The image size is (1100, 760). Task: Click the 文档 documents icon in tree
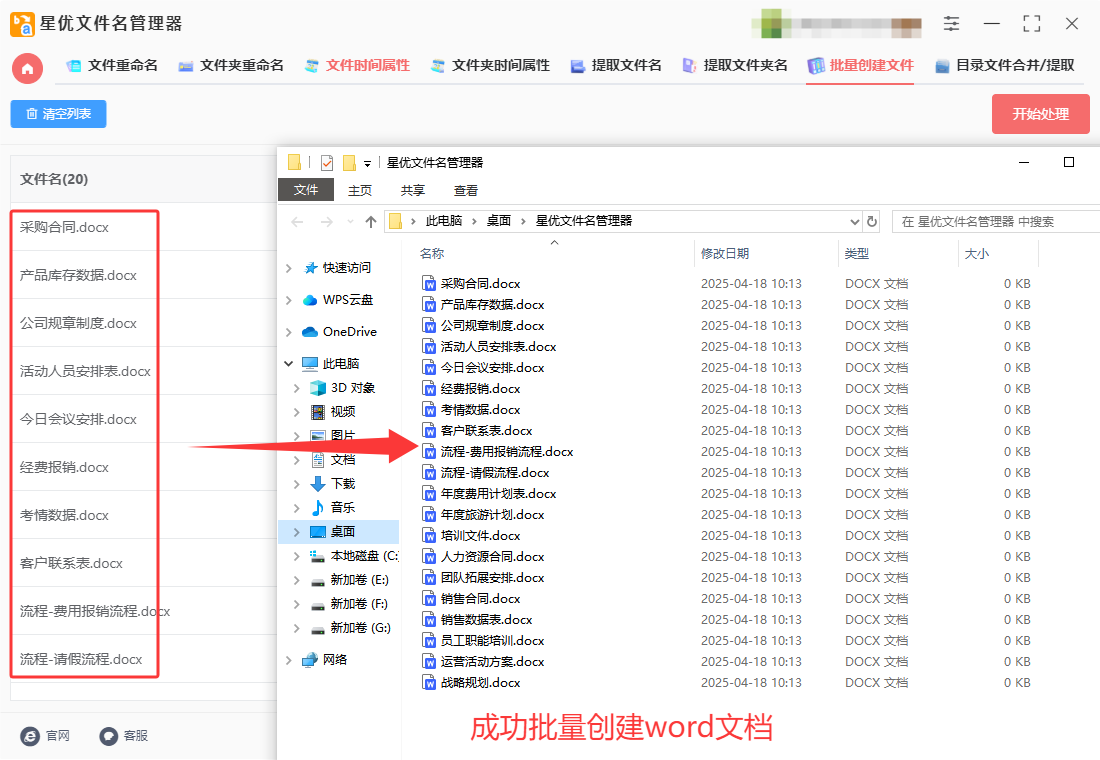[318, 460]
